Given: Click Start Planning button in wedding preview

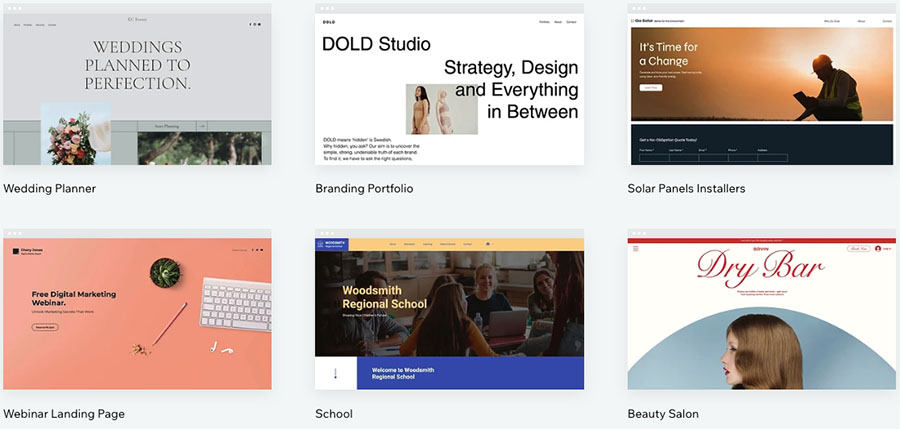Looking at the screenshot, I should pos(167,126).
